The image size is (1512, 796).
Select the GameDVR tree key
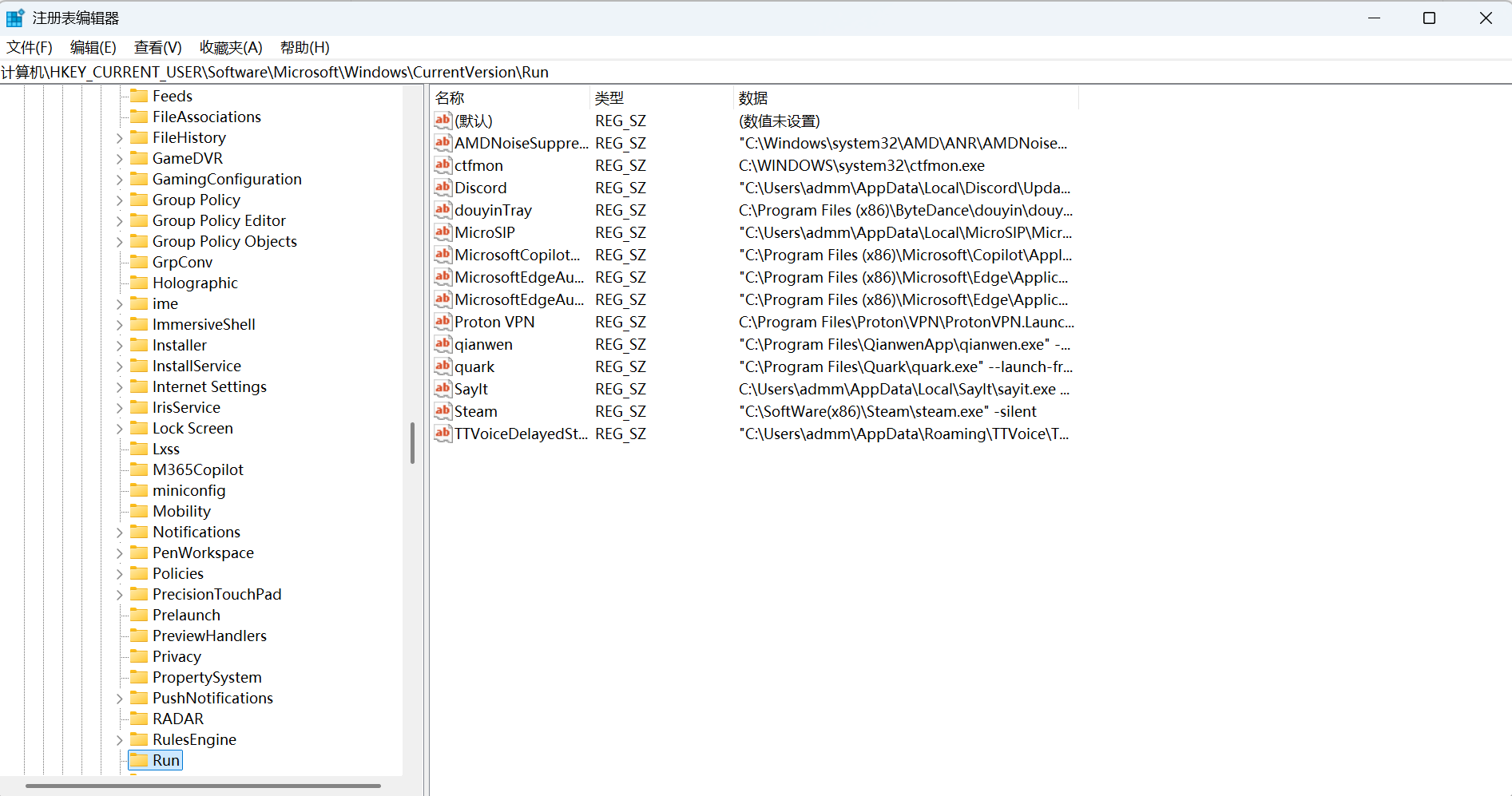coord(188,158)
